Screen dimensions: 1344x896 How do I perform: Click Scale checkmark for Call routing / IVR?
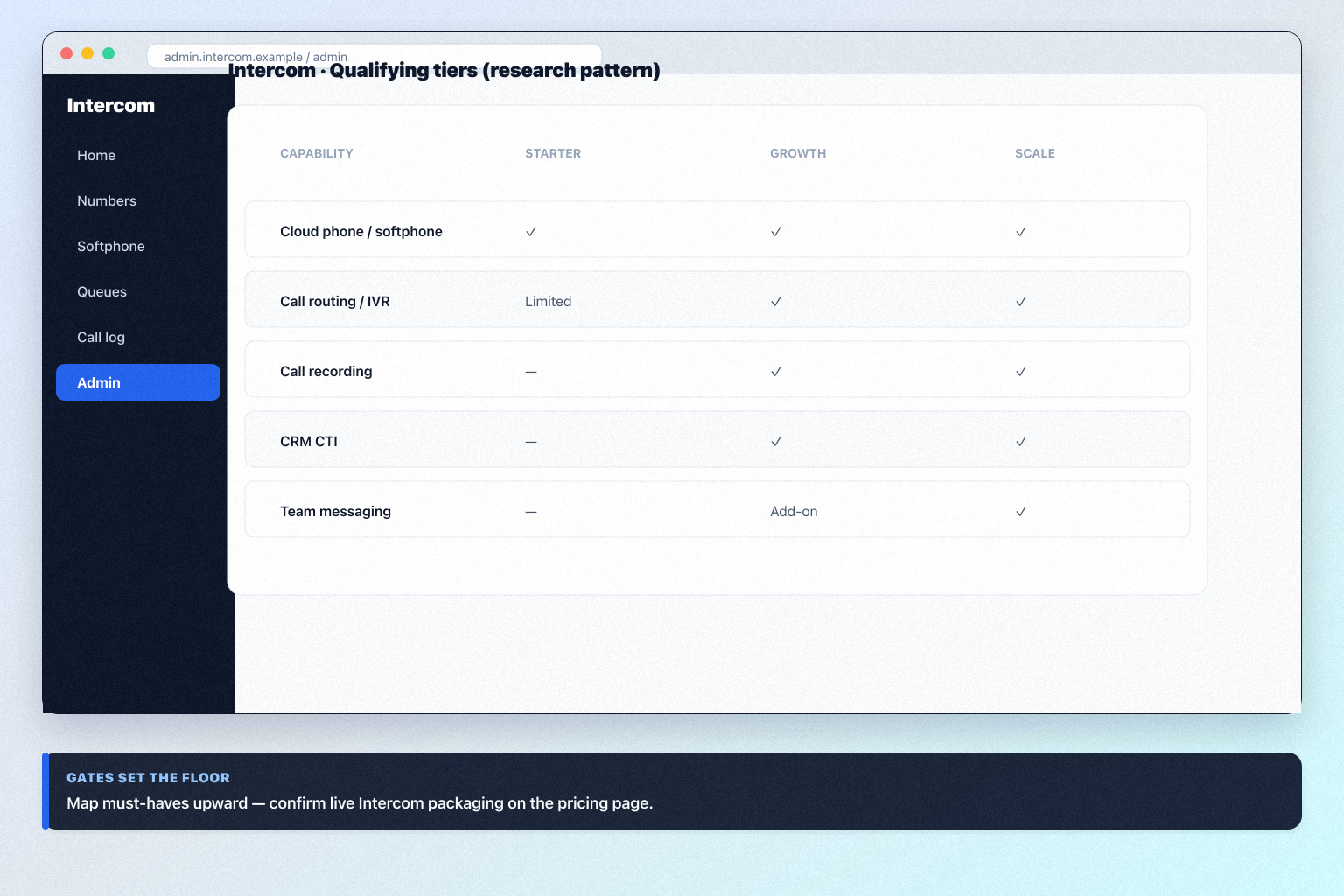(x=1021, y=302)
